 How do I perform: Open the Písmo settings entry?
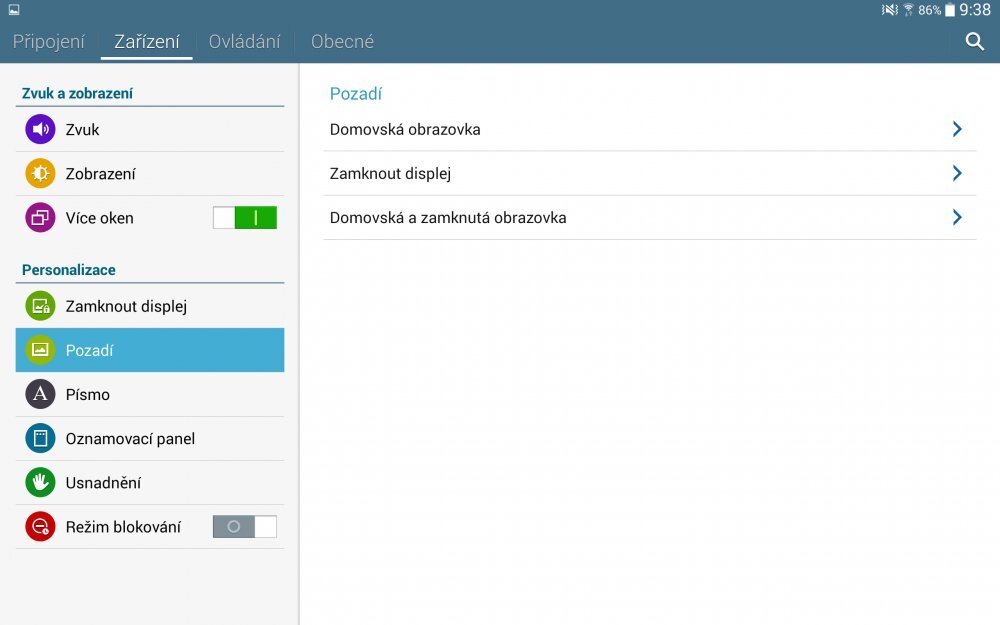[150, 394]
